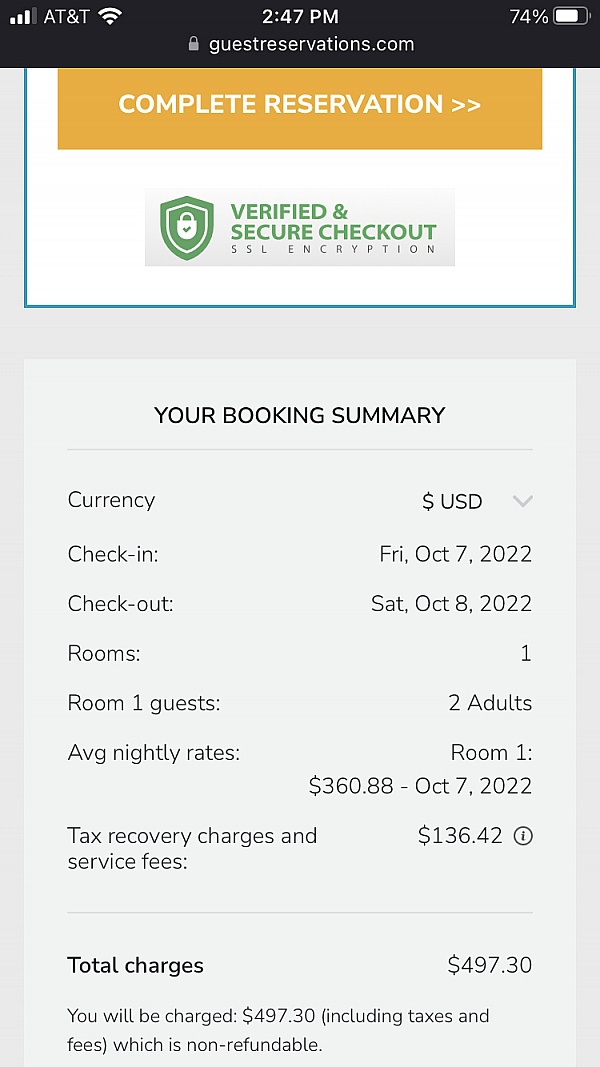Tap the Check-in date Fri, Oct 7, 2022

pos(455,554)
